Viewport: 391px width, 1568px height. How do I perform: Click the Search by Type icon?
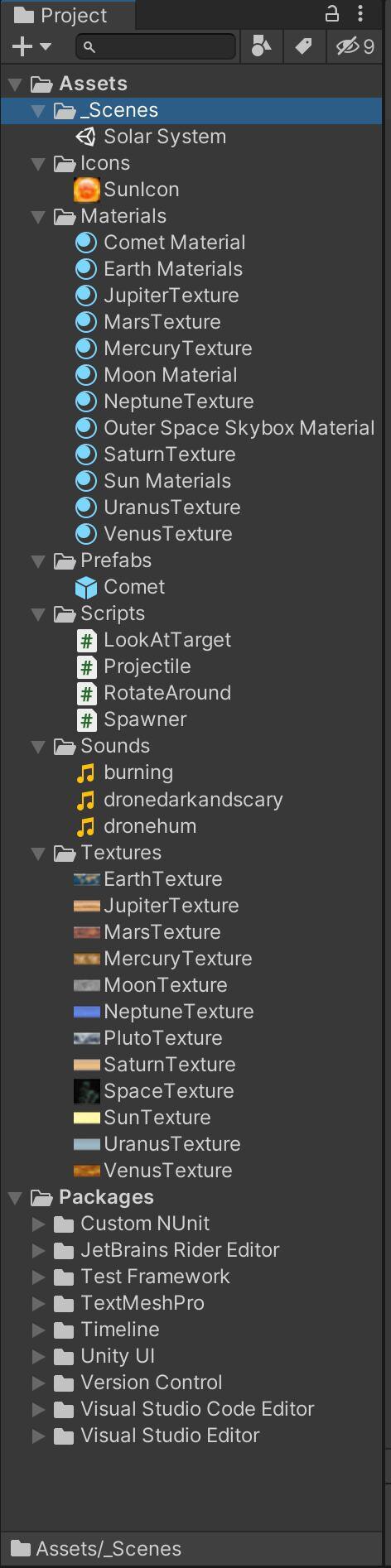[261, 47]
